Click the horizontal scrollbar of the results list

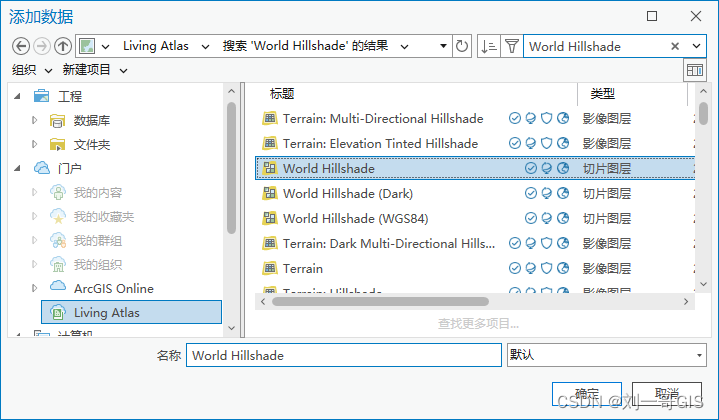pos(380,301)
